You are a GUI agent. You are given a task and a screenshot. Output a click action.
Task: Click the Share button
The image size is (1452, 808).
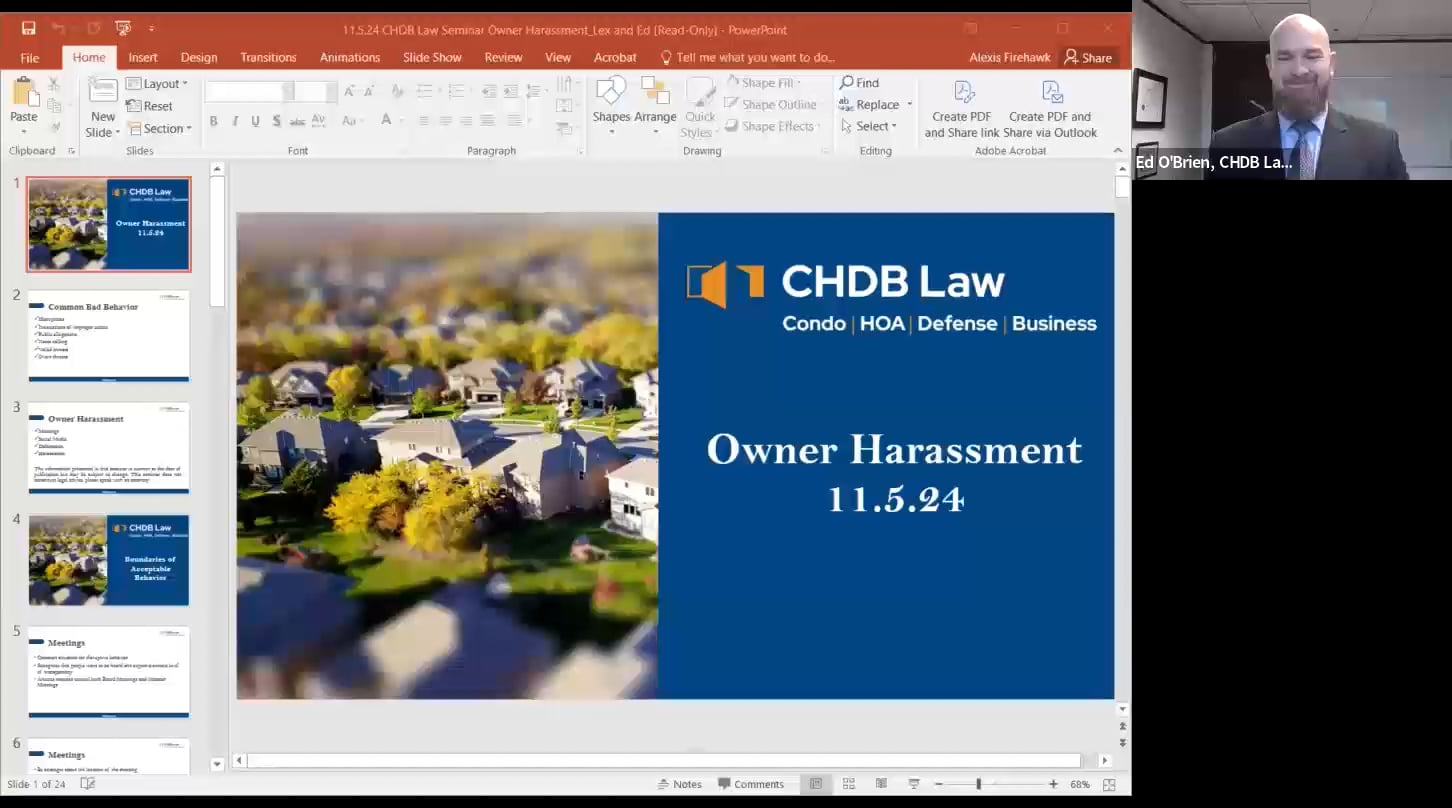tap(1088, 58)
